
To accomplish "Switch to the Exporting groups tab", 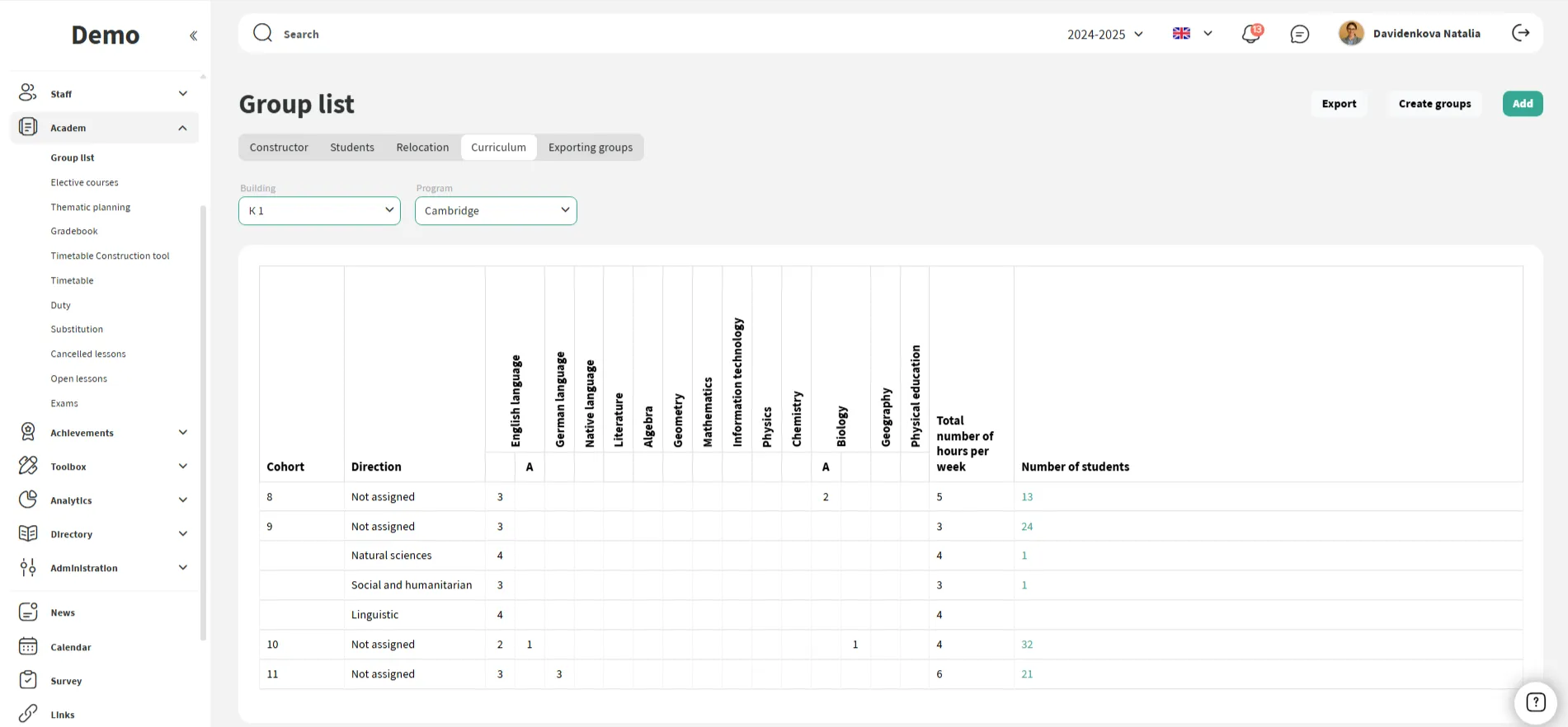I will coord(590,148).
